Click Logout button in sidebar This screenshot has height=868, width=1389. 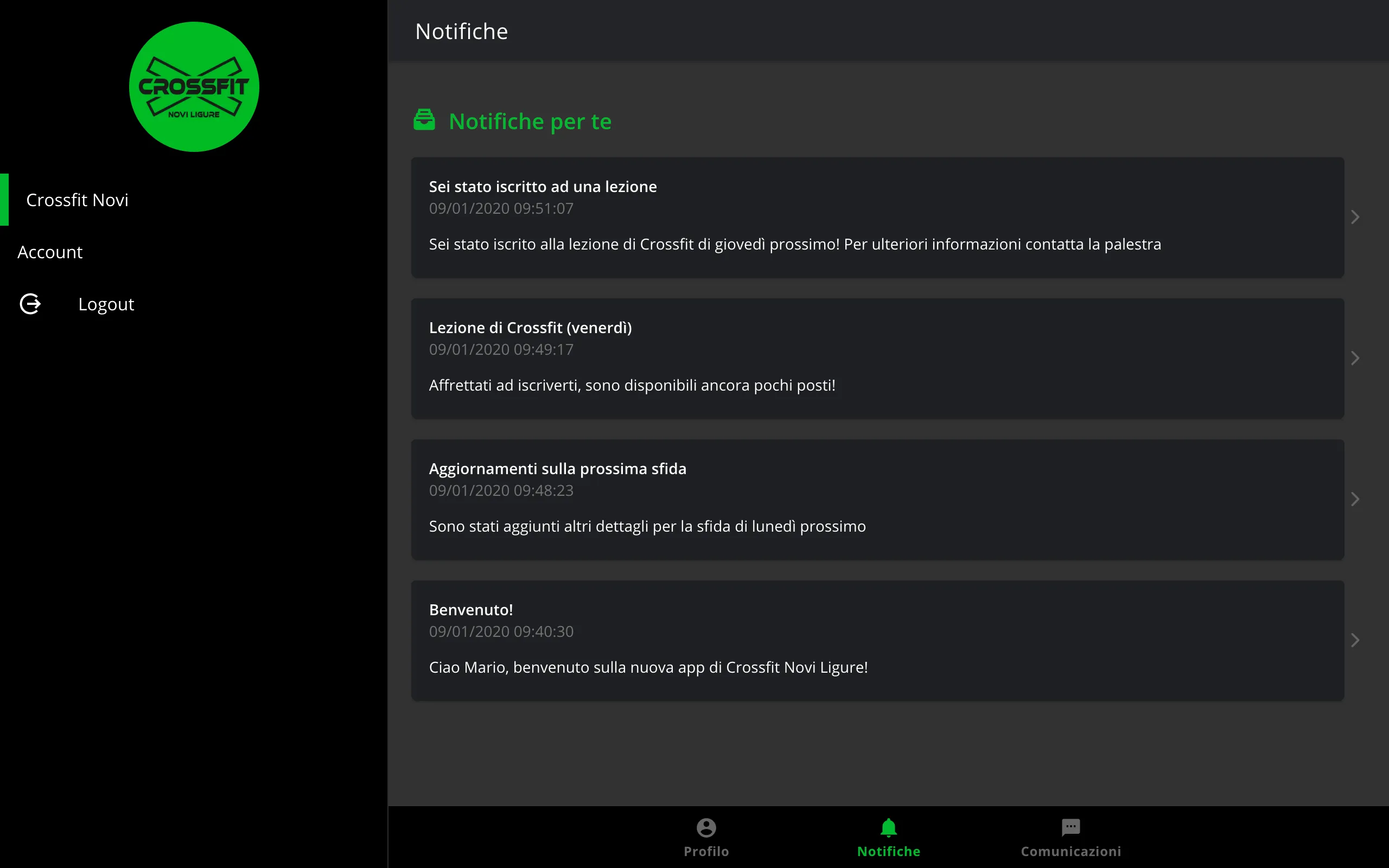click(x=106, y=304)
